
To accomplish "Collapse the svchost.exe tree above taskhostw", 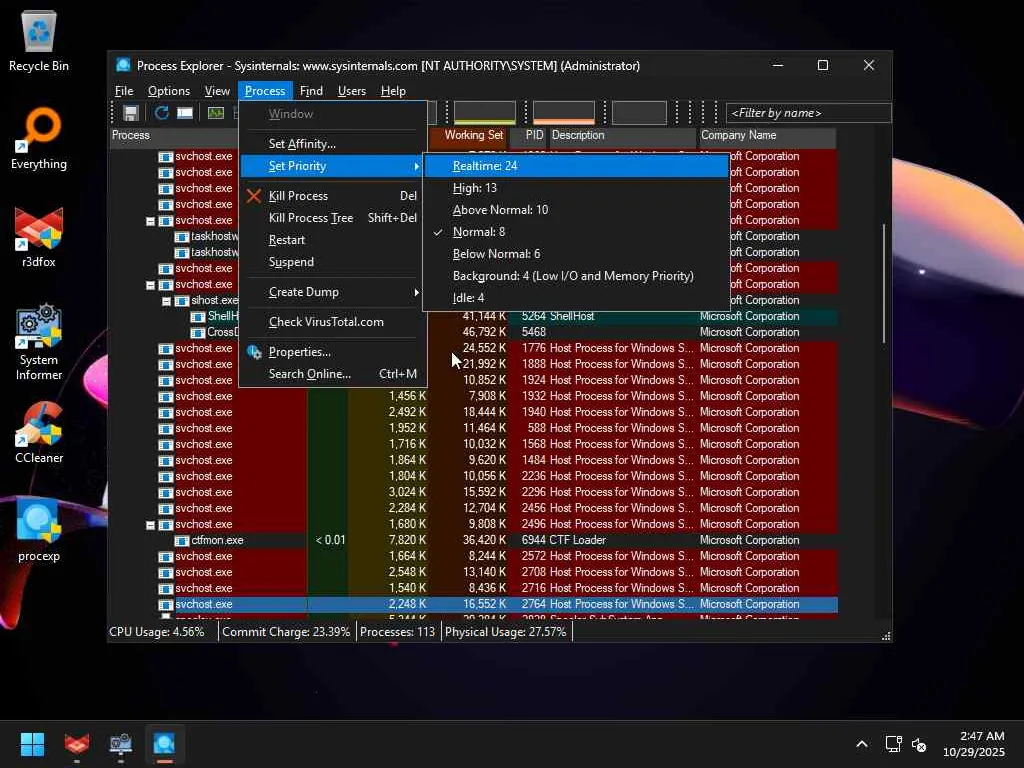I will [x=150, y=221].
